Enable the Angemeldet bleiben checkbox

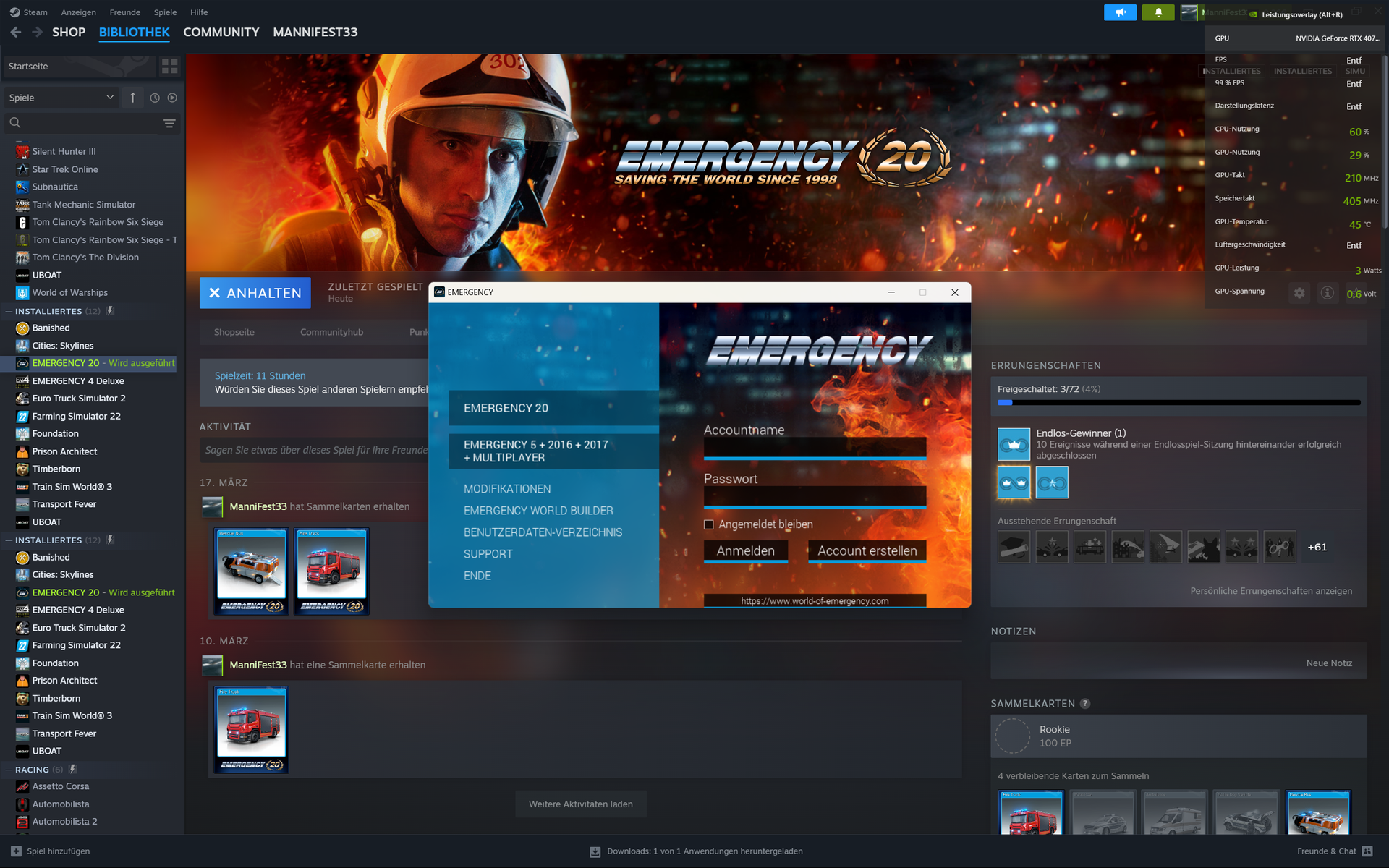click(709, 524)
